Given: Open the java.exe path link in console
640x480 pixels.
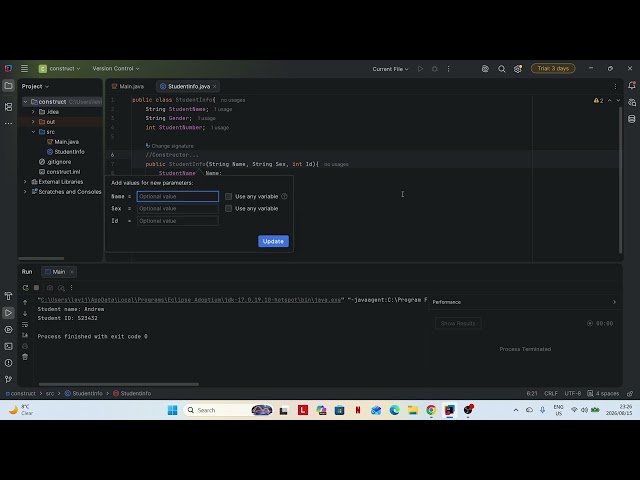Looking at the screenshot, I should [190, 300].
